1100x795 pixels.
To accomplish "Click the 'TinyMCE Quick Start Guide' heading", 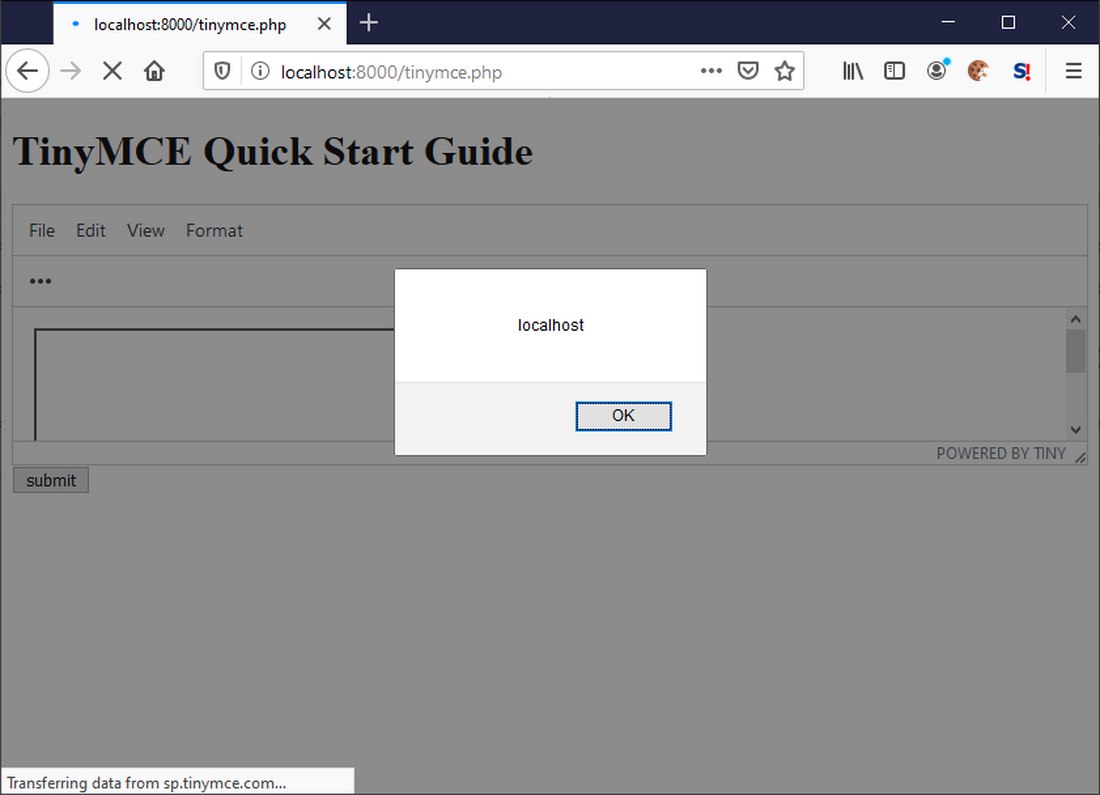I will [273, 152].
